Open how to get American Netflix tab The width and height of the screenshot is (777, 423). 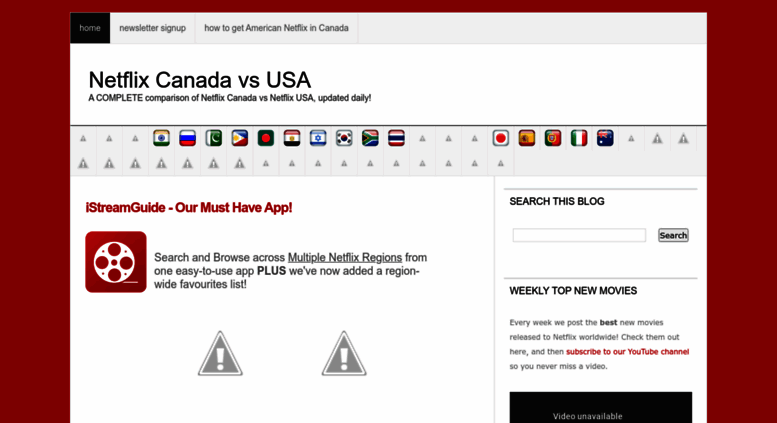click(x=276, y=28)
